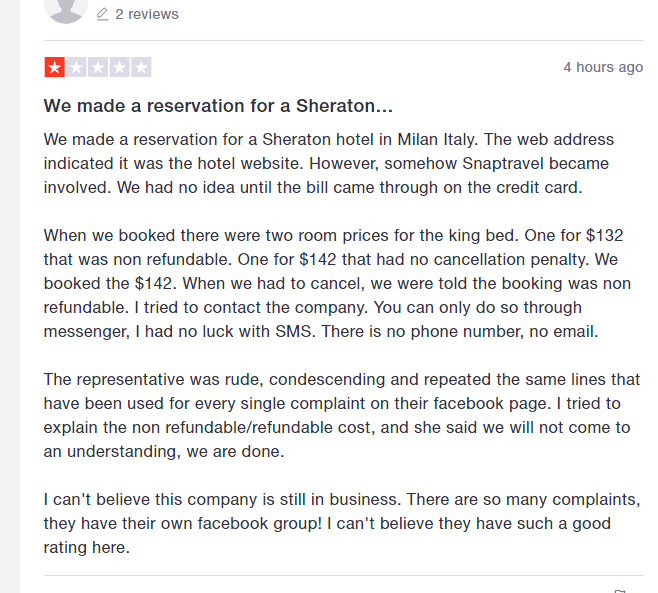Click the paragraph starting "I can't believe this company"
The height and width of the screenshot is (593, 658).
click(342, 523)
